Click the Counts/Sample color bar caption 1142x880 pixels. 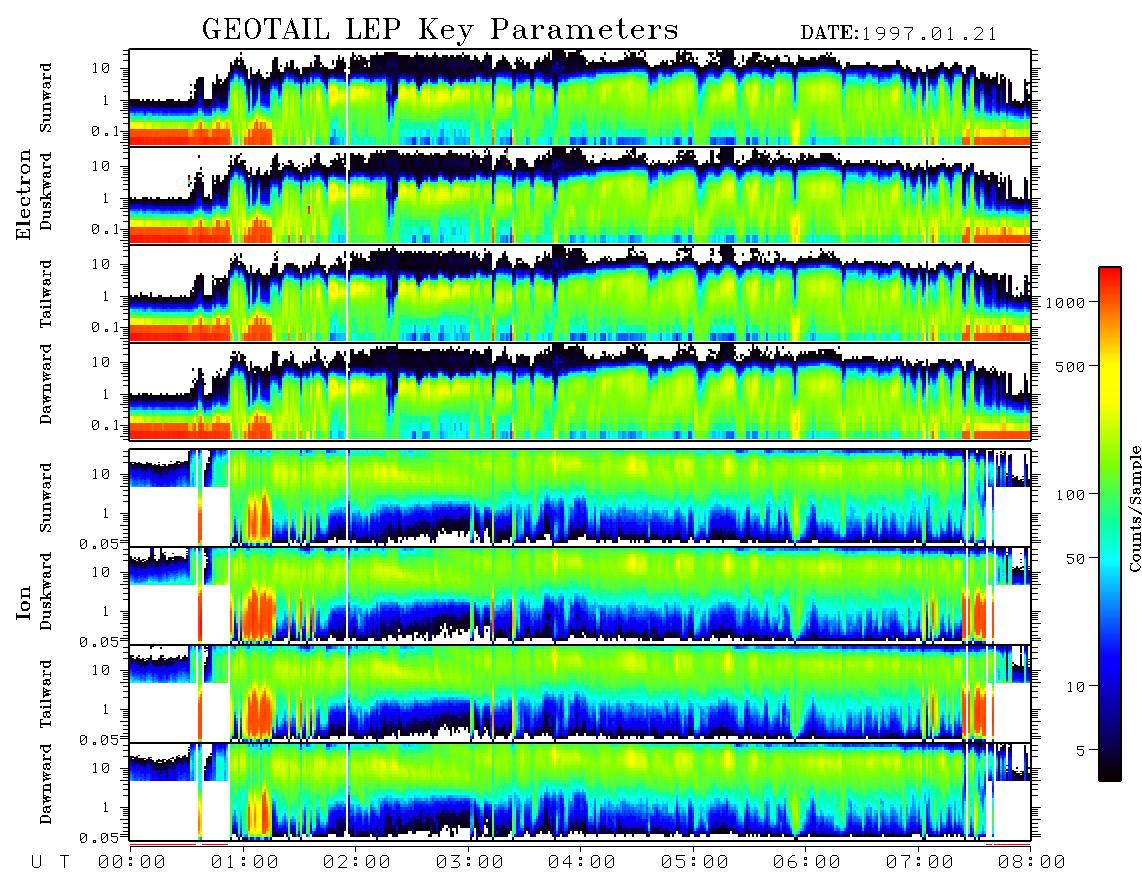[1134, 508]
